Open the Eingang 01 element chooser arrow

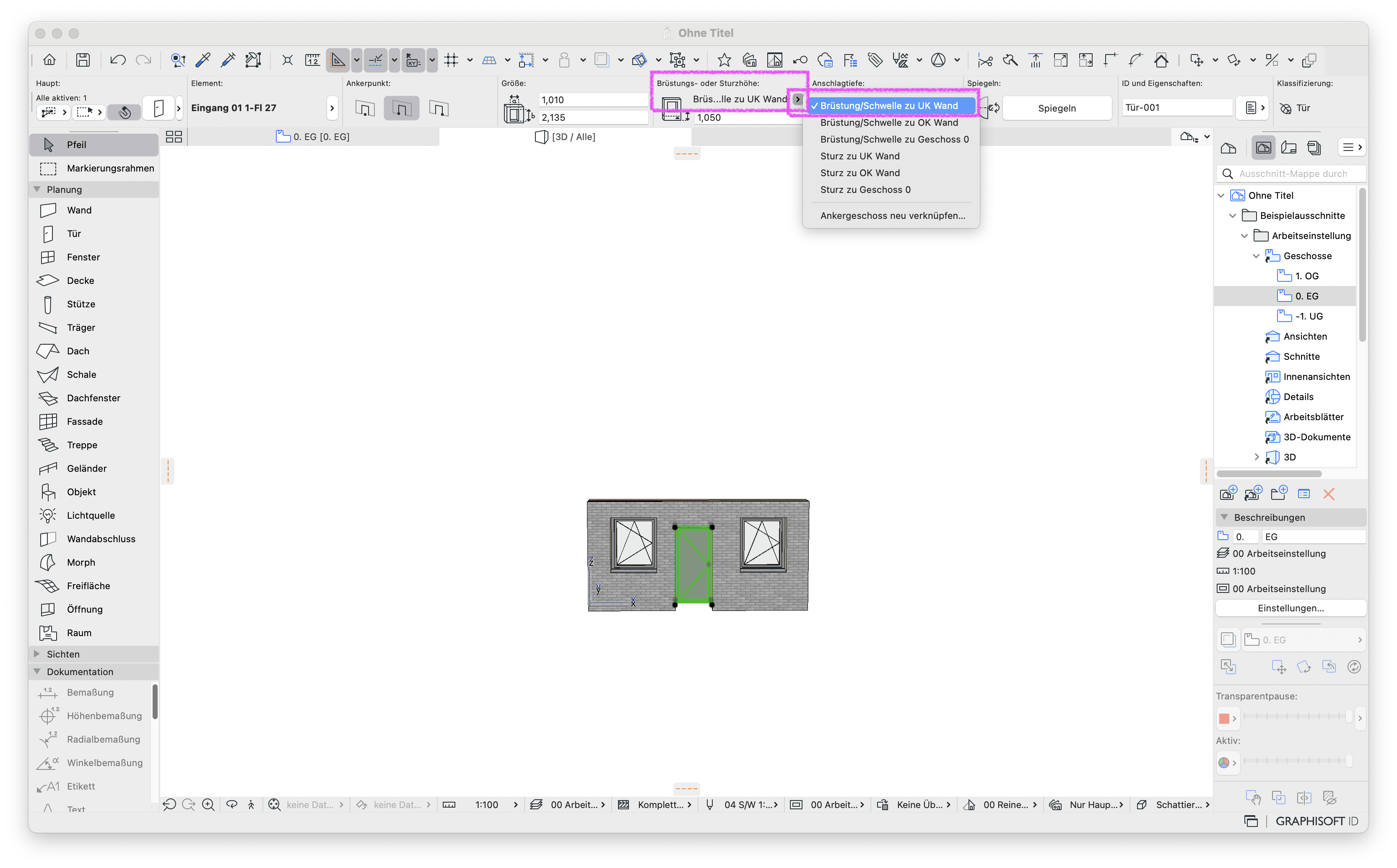click(x=332, y=108)
